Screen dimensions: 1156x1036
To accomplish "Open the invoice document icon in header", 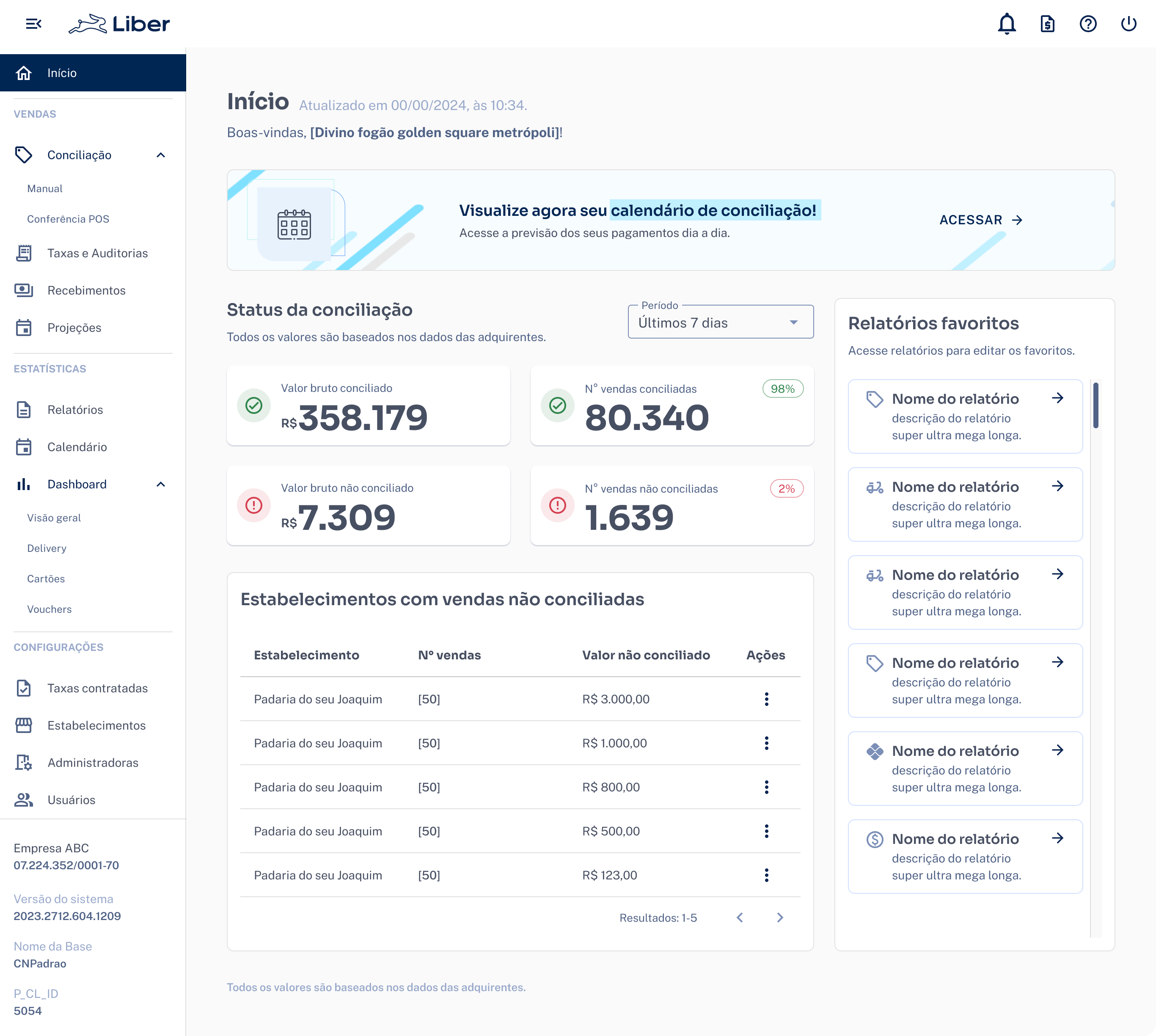I will click(x=1047, y=24).
